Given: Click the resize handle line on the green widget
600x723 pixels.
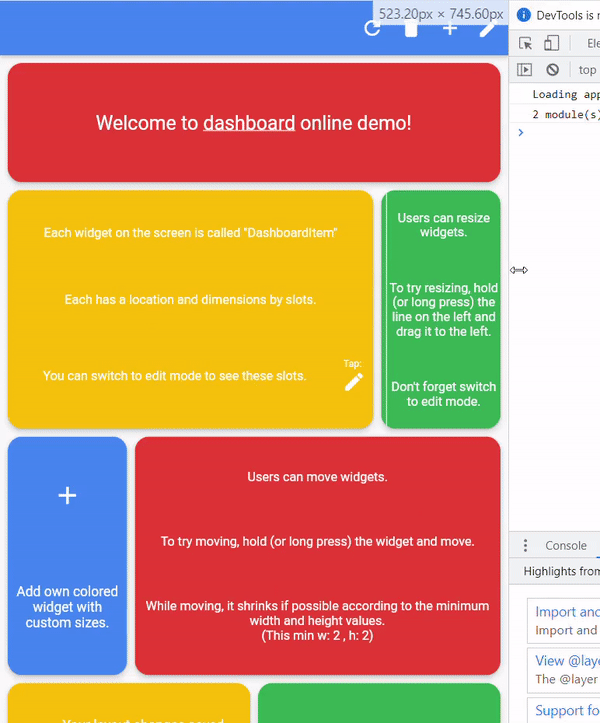Looking at the screenshot, I should pos(383,310).
